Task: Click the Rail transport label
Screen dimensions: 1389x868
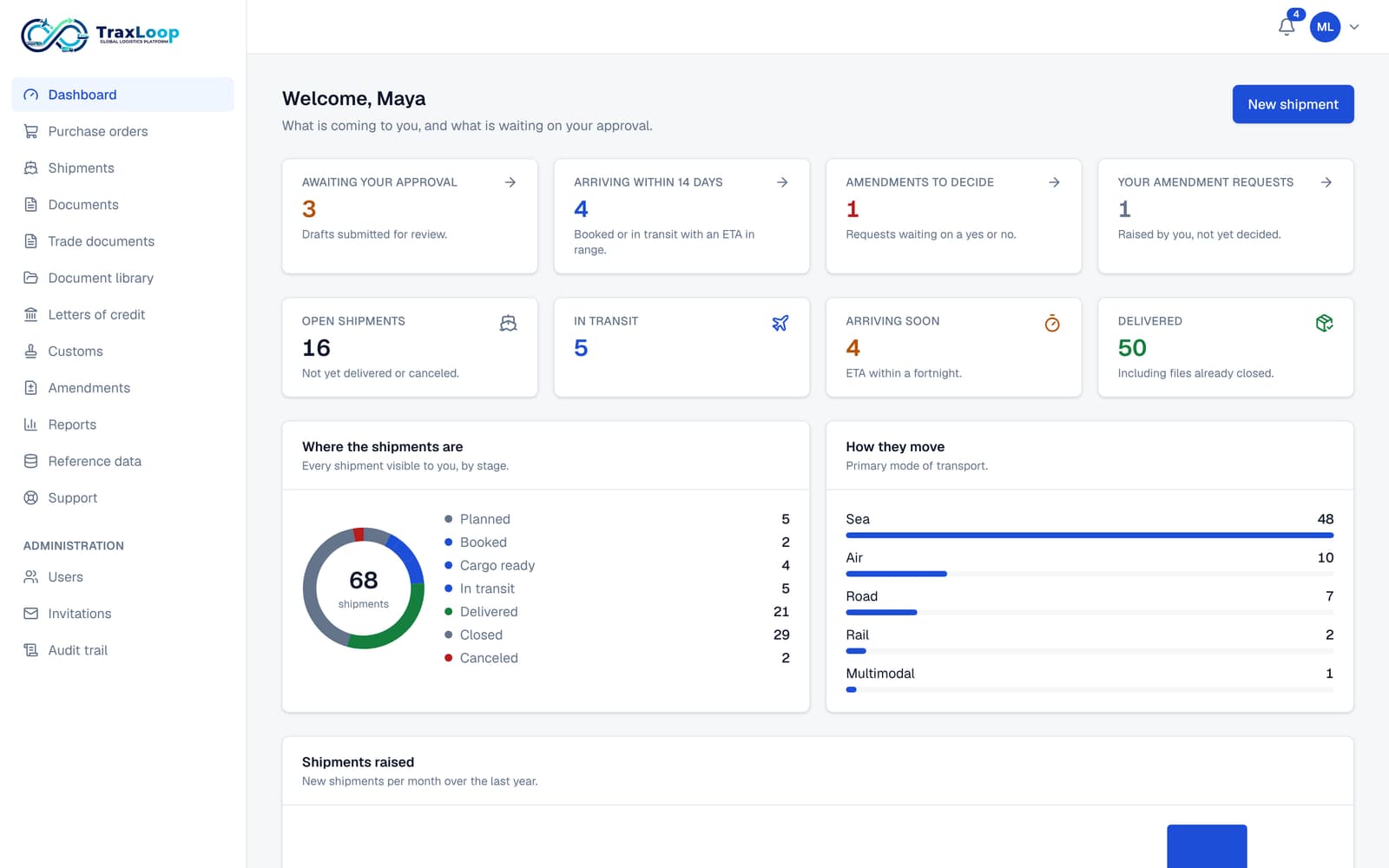Action: 857,635
